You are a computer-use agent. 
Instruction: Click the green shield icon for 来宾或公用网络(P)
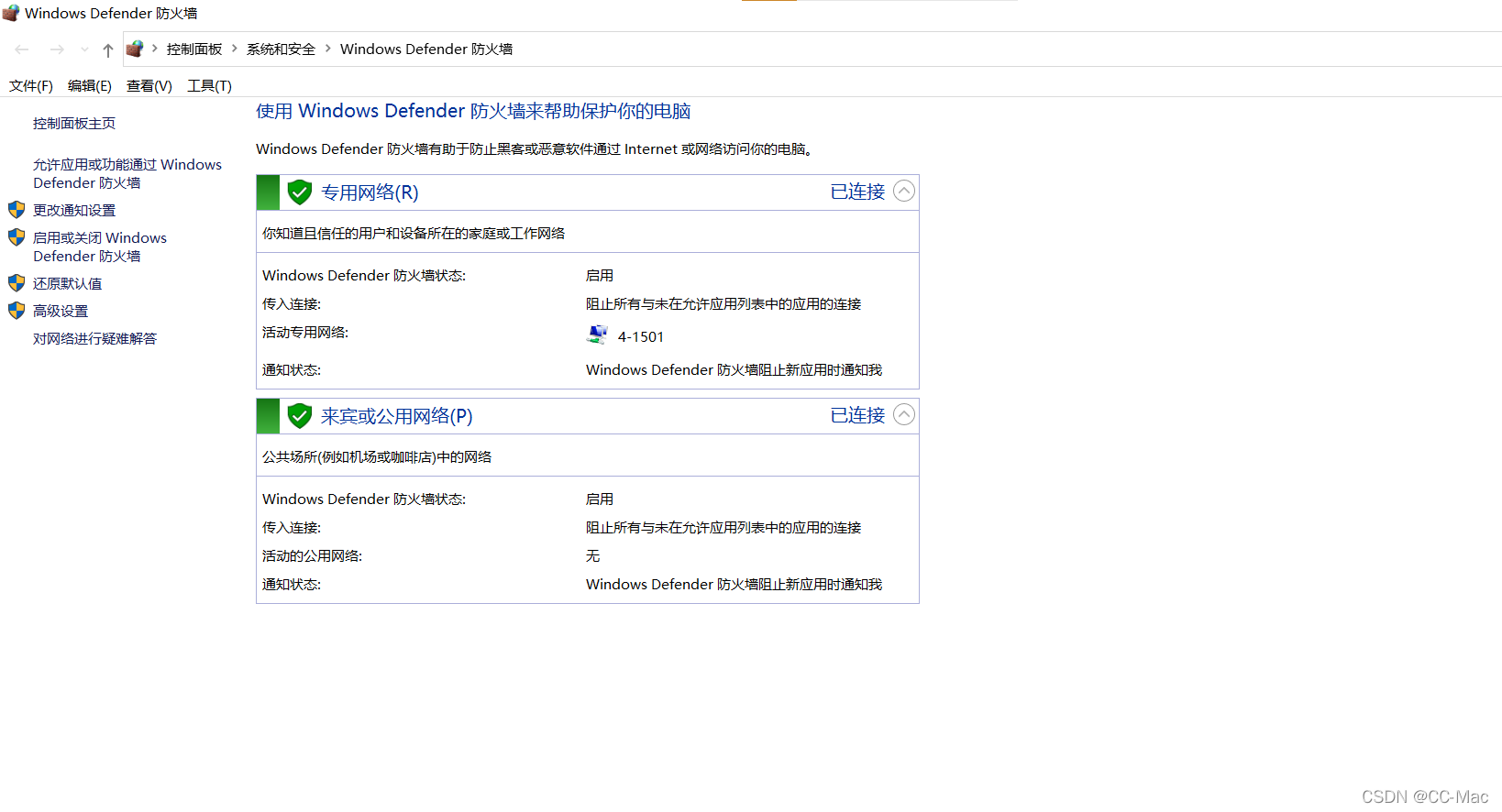click(x=300, y=415)
